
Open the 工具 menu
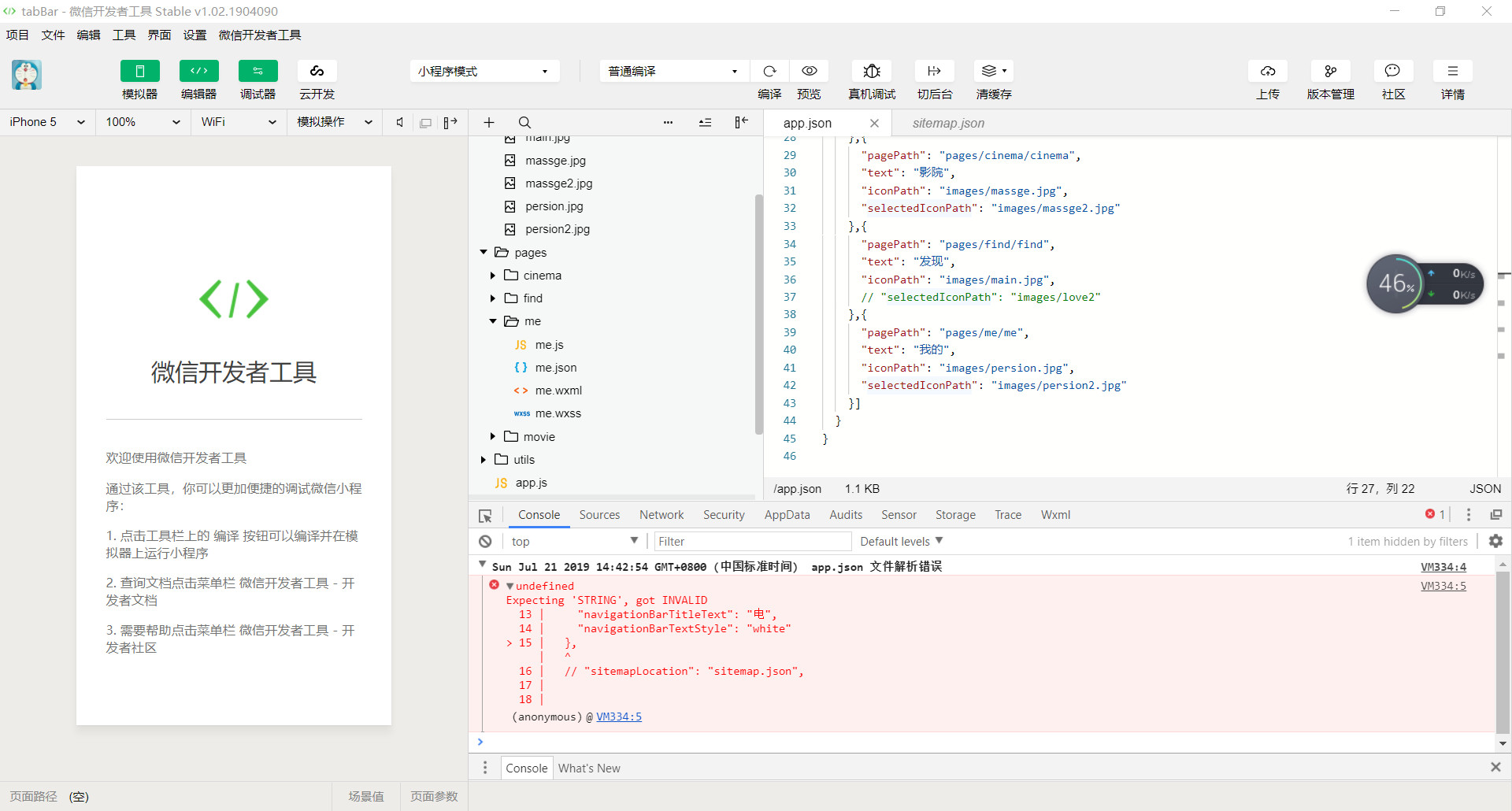pos(124,35)
